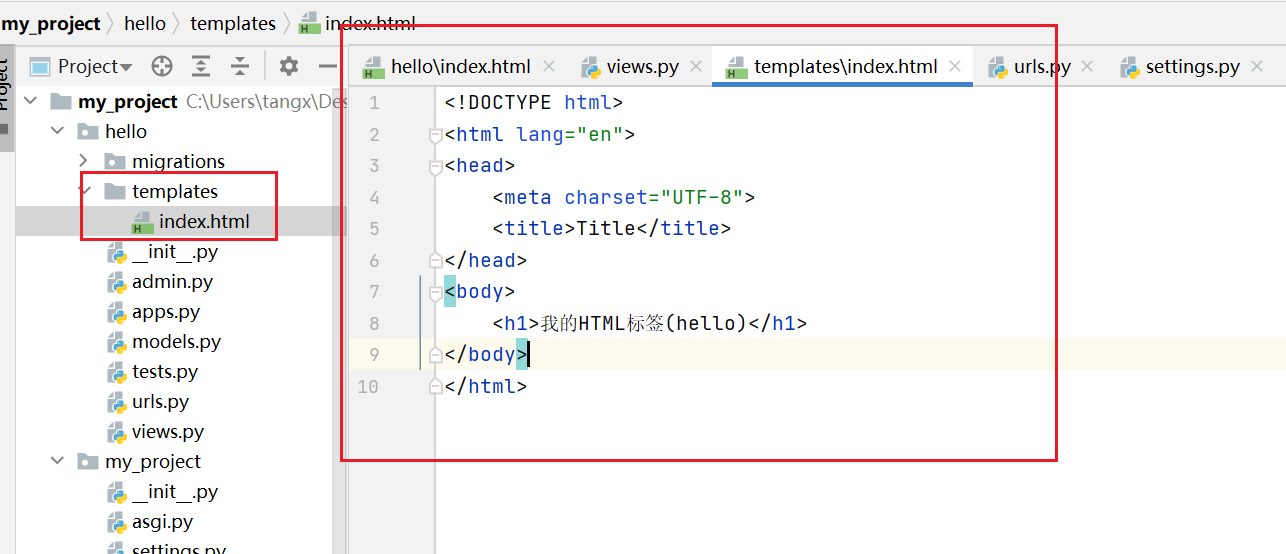Click my_project breadcrumb in navigation bar
Screen dimensions: 1286x554
click(51, 23)
